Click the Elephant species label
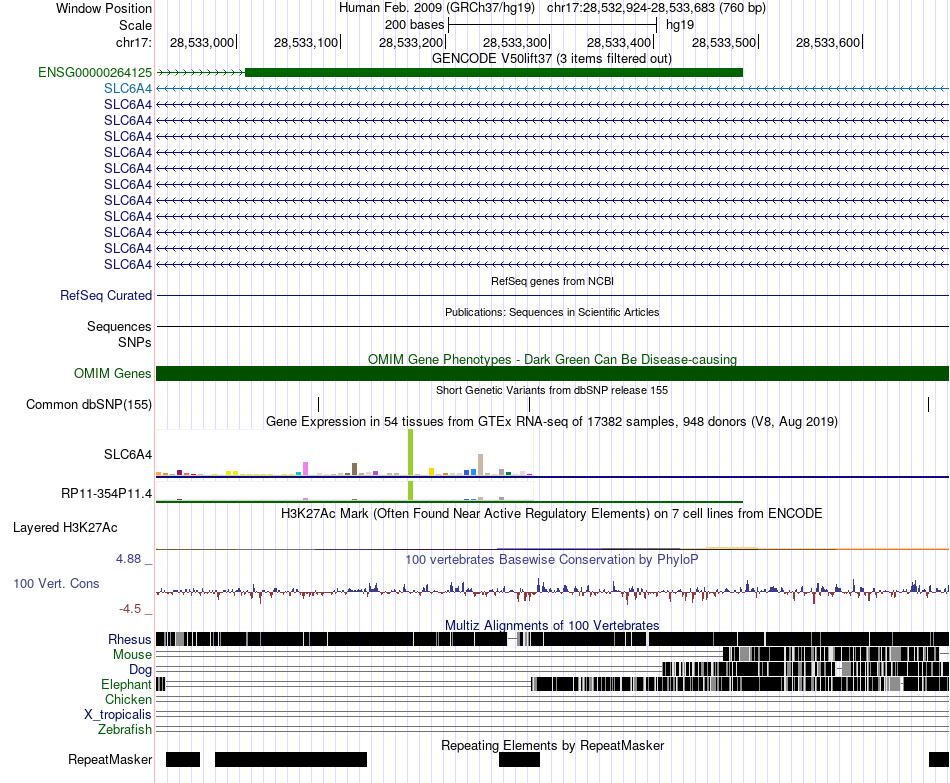The image size is (950, 783). click(126, 684)
